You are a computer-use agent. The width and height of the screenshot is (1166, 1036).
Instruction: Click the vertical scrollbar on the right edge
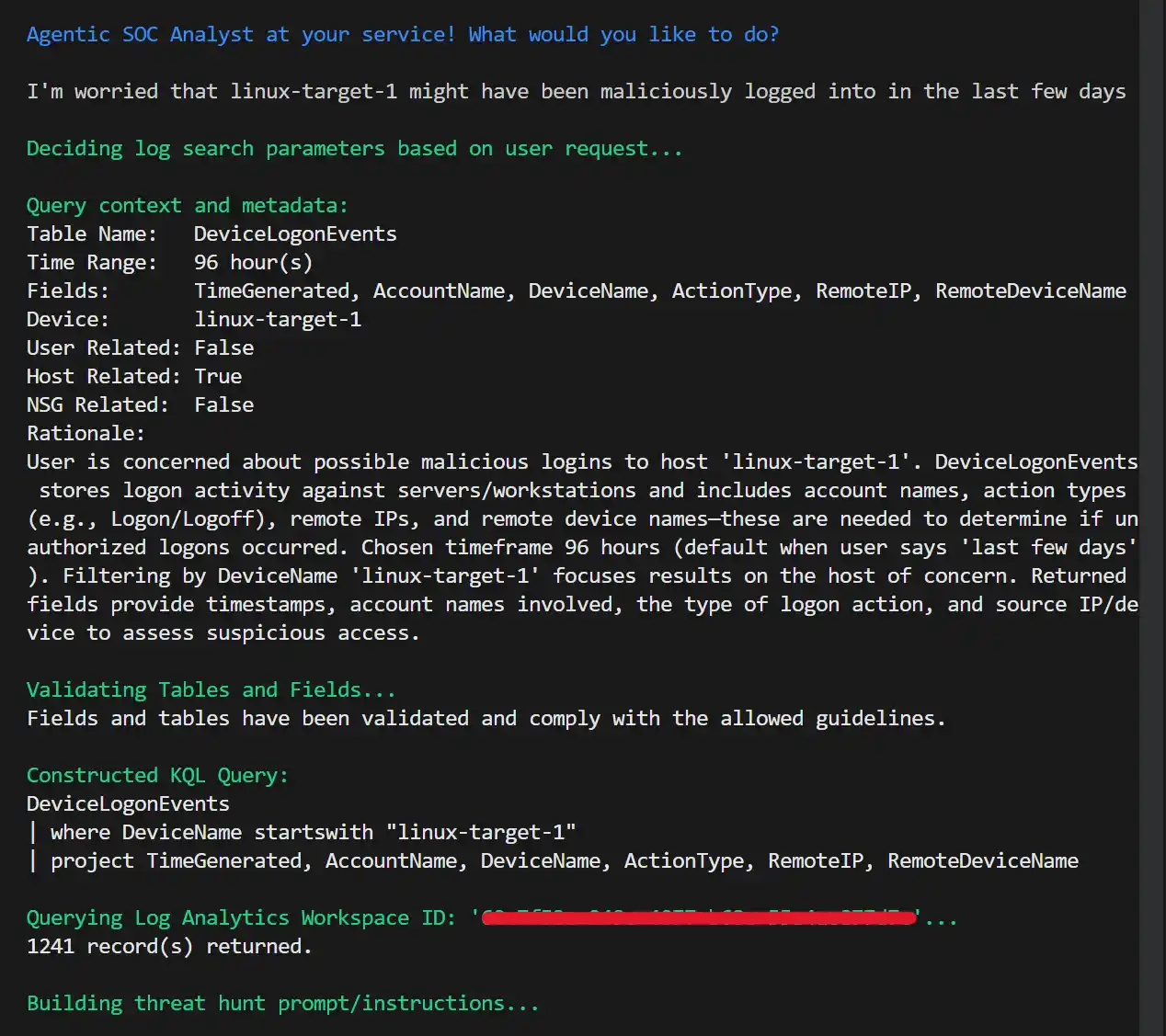(1152, 518)
